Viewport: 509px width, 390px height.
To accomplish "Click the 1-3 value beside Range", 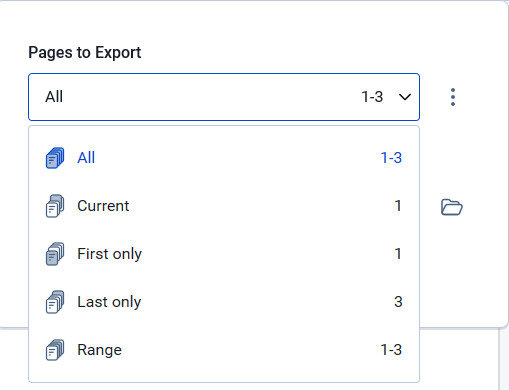I will [x=391, y=350].
